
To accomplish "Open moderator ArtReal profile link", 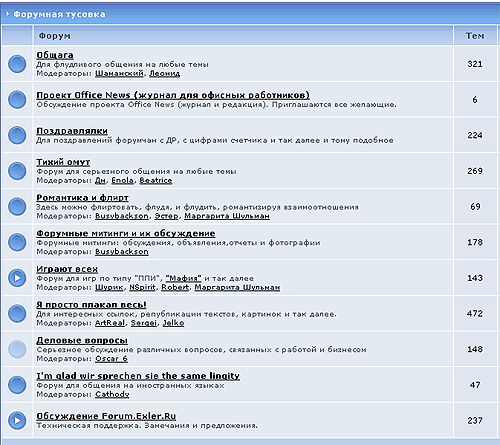I will point(110,323).
